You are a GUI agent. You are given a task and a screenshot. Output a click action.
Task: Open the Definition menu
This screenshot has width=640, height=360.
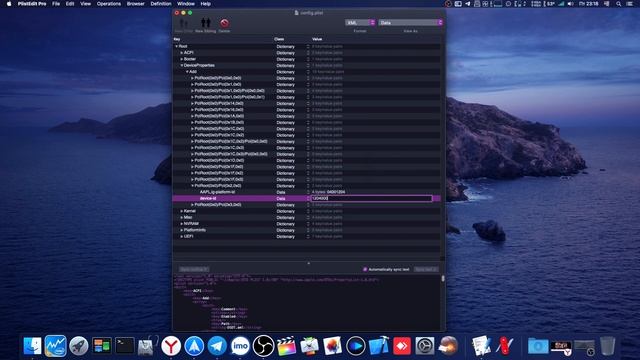coord(161,4)
